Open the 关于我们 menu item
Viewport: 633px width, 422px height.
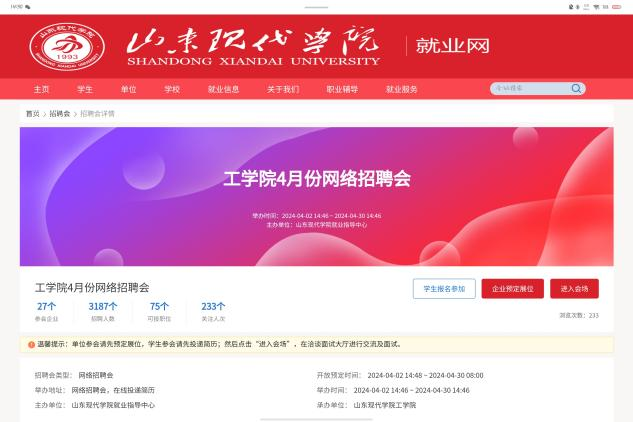pyautogui.click(x=283, y=89)
